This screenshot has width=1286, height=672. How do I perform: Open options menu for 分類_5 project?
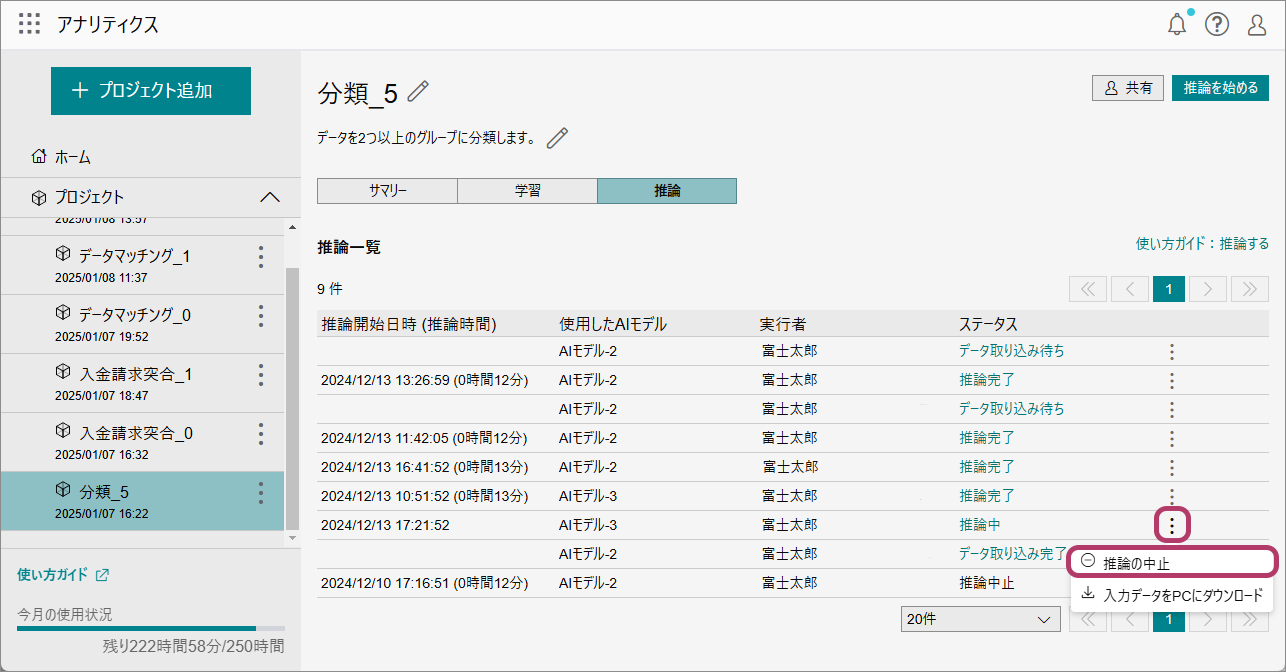pos(261,493)
